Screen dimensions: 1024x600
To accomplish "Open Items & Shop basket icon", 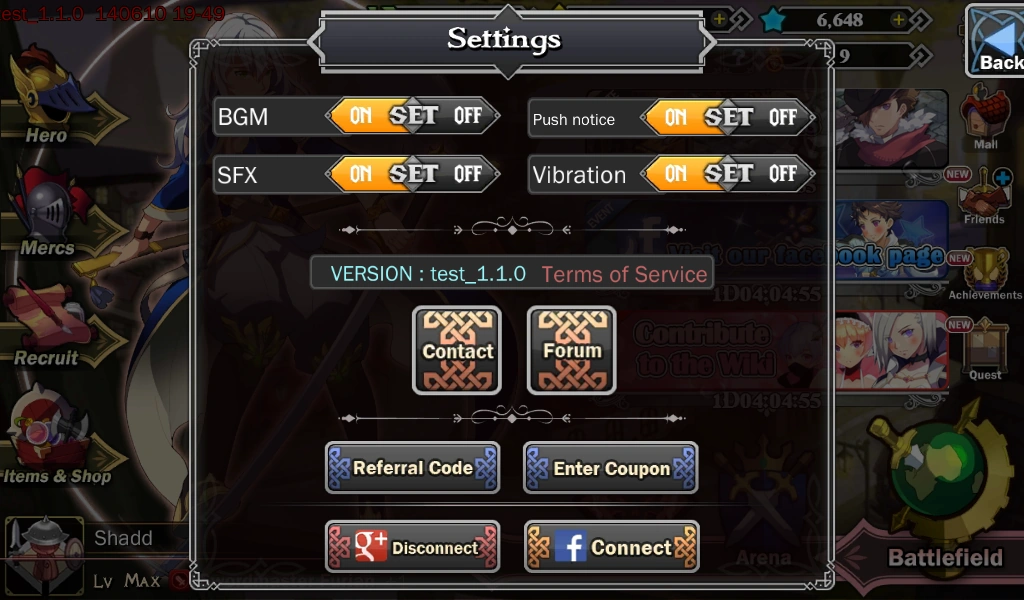I will pos(49,426).
